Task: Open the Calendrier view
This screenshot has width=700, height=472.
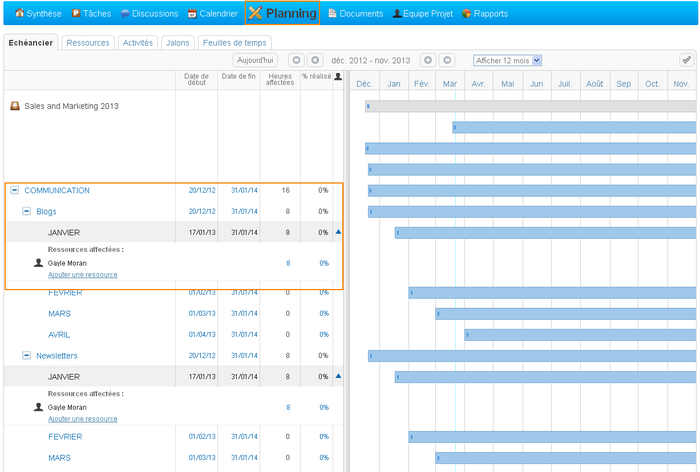Action: 213,14
